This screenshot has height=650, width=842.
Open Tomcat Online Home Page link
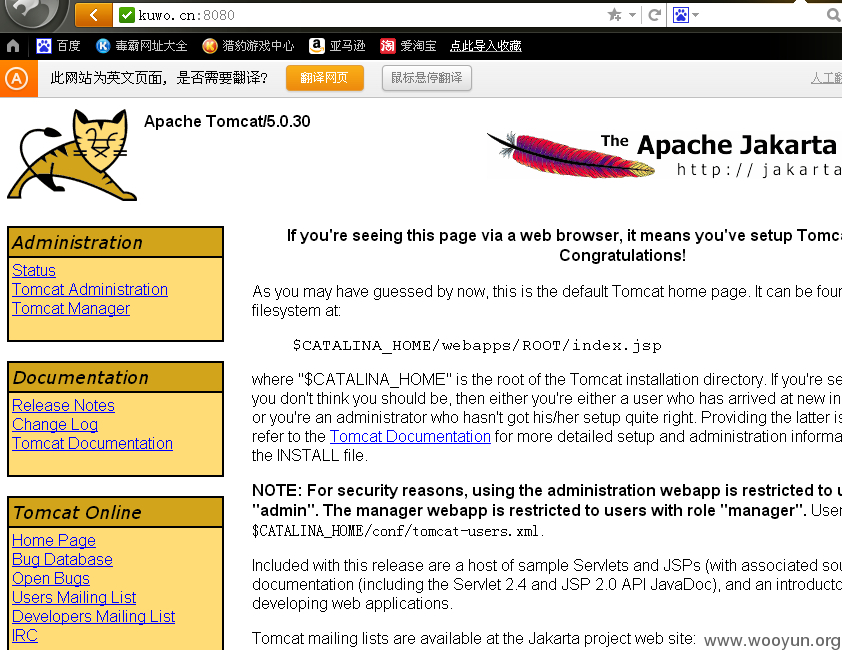(54, 540)
